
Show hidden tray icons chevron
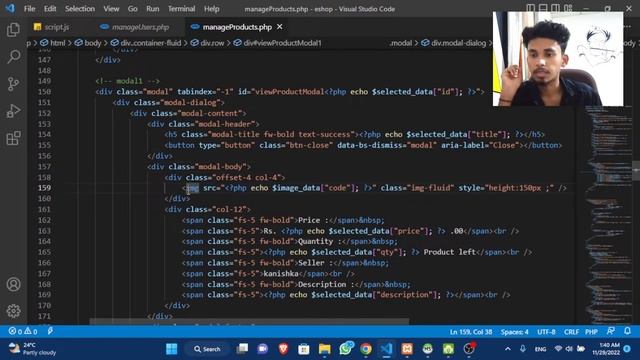click(x=508, y=349)
